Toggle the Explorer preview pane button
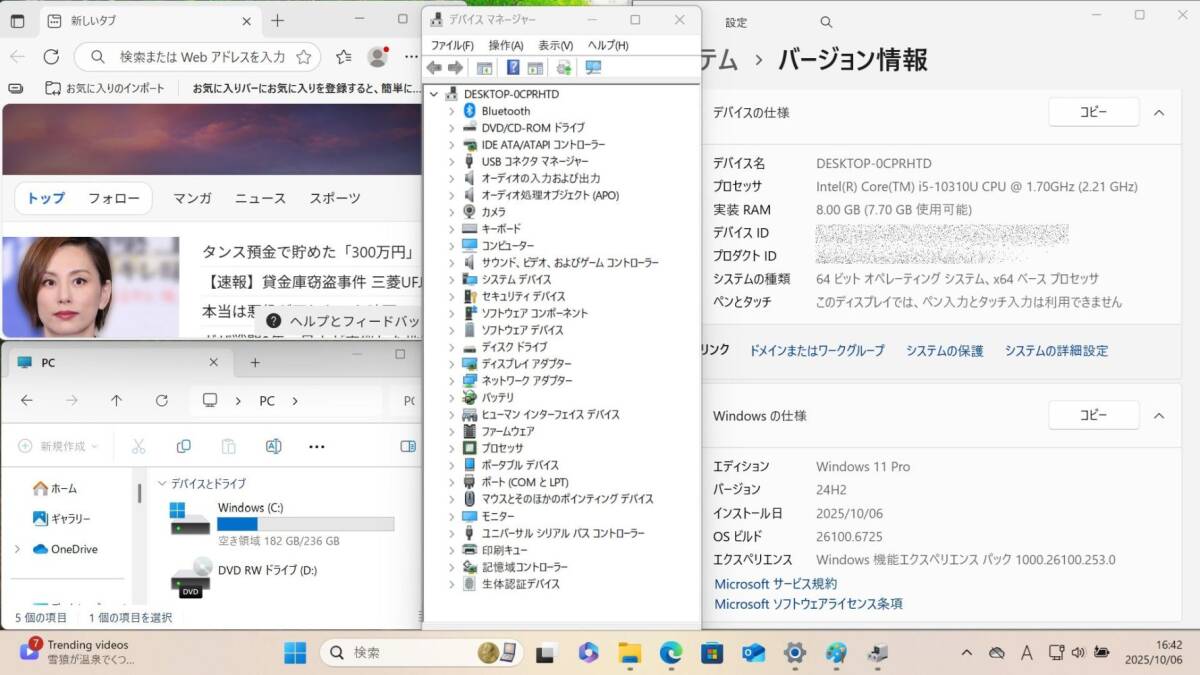This screenshot has height=675, width=1200. point(408,446)
